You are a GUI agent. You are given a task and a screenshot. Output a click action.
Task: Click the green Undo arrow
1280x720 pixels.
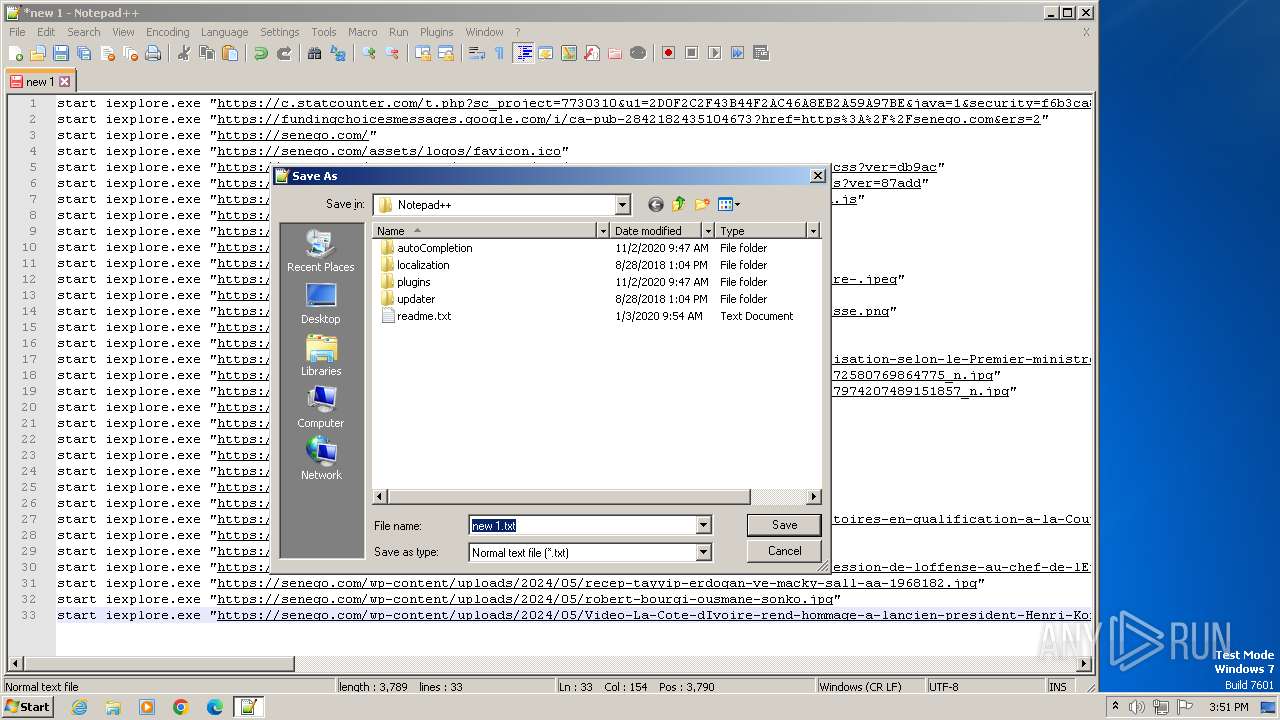point(260,53)
